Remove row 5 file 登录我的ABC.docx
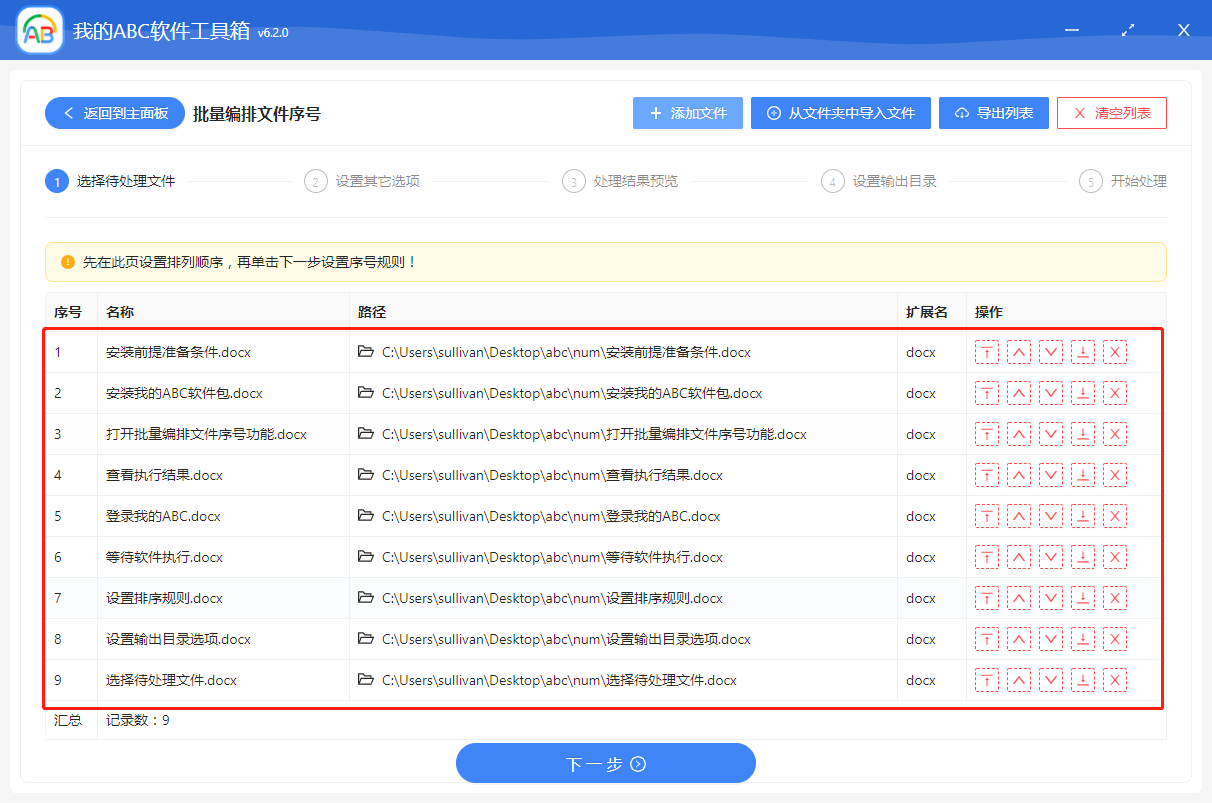 tap(1114, 516)
